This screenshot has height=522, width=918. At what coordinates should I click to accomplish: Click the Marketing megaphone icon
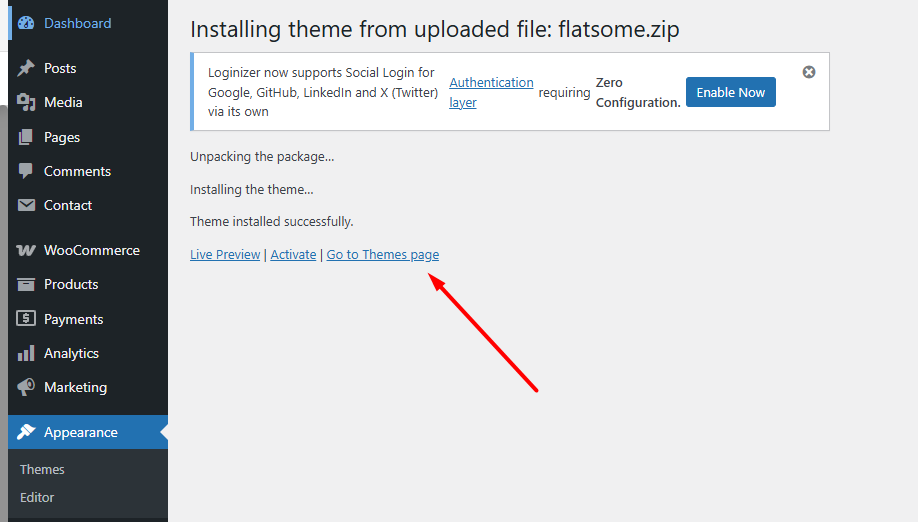pyautogui.click(x=26, y=387)
